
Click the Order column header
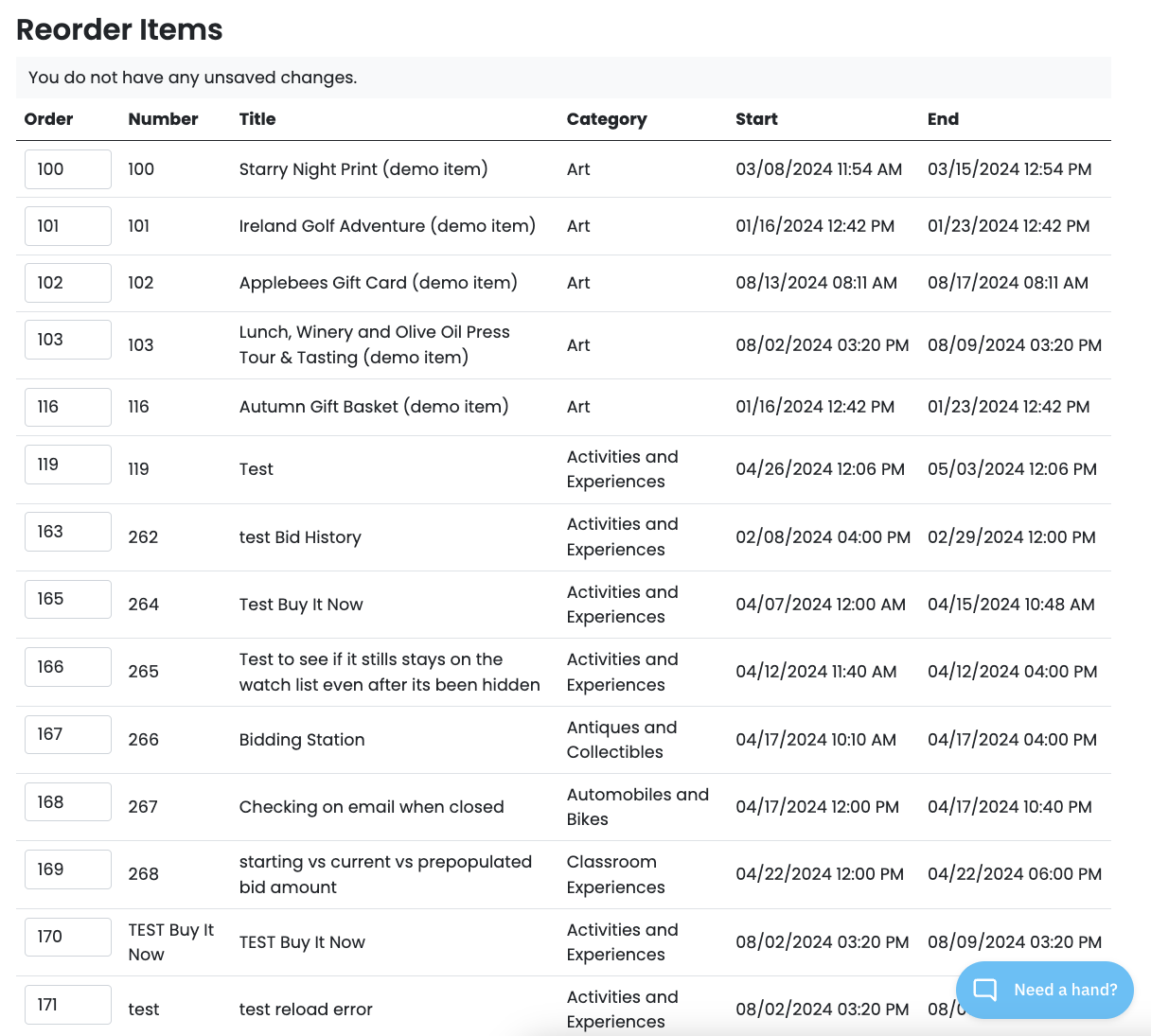tap(48, 119)
